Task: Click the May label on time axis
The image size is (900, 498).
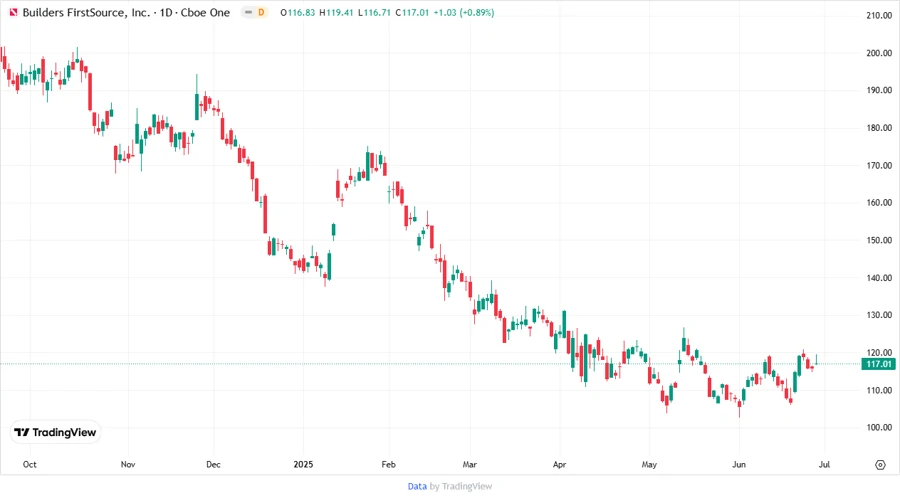Action: (x=649, y=464)
